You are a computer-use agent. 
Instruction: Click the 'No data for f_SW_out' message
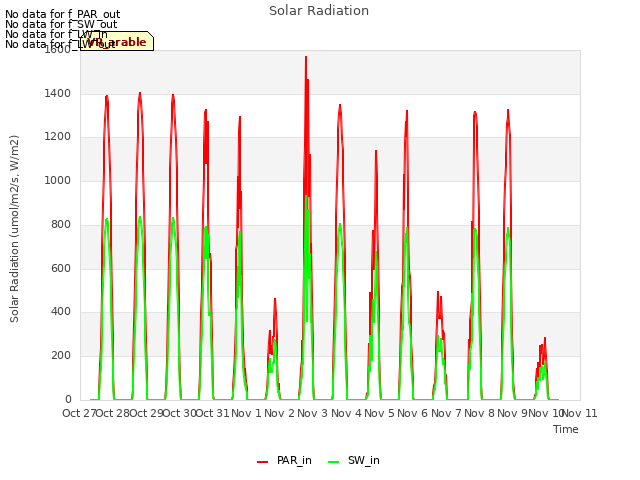[61, 24]
